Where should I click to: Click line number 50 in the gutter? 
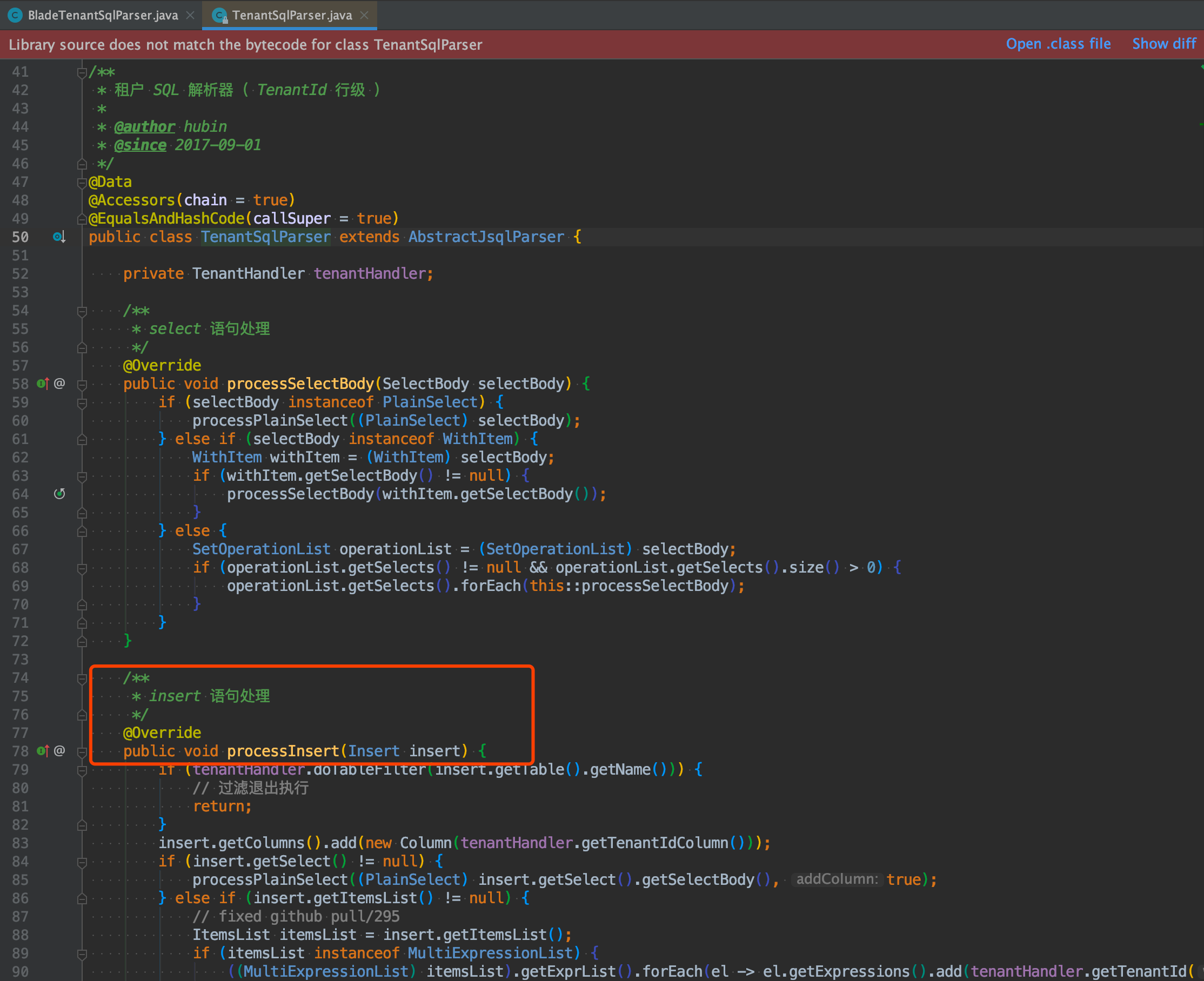21,237
